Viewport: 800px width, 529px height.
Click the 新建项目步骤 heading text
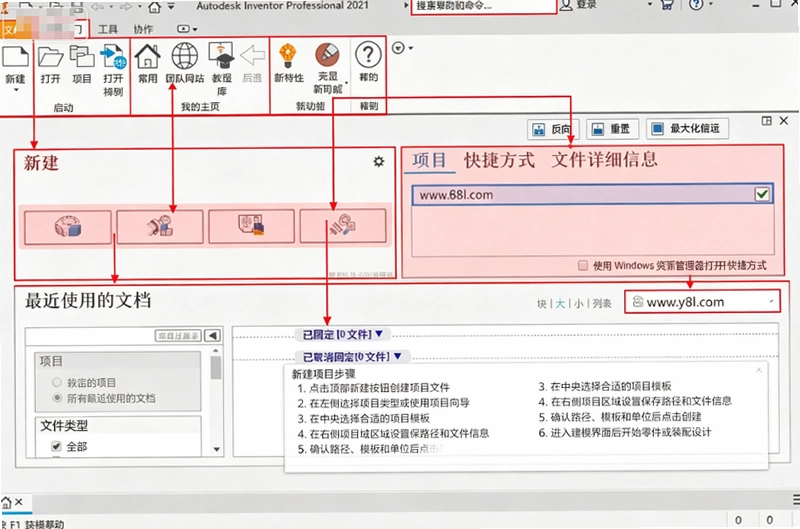pyautogui.click(x=323, y=374)
